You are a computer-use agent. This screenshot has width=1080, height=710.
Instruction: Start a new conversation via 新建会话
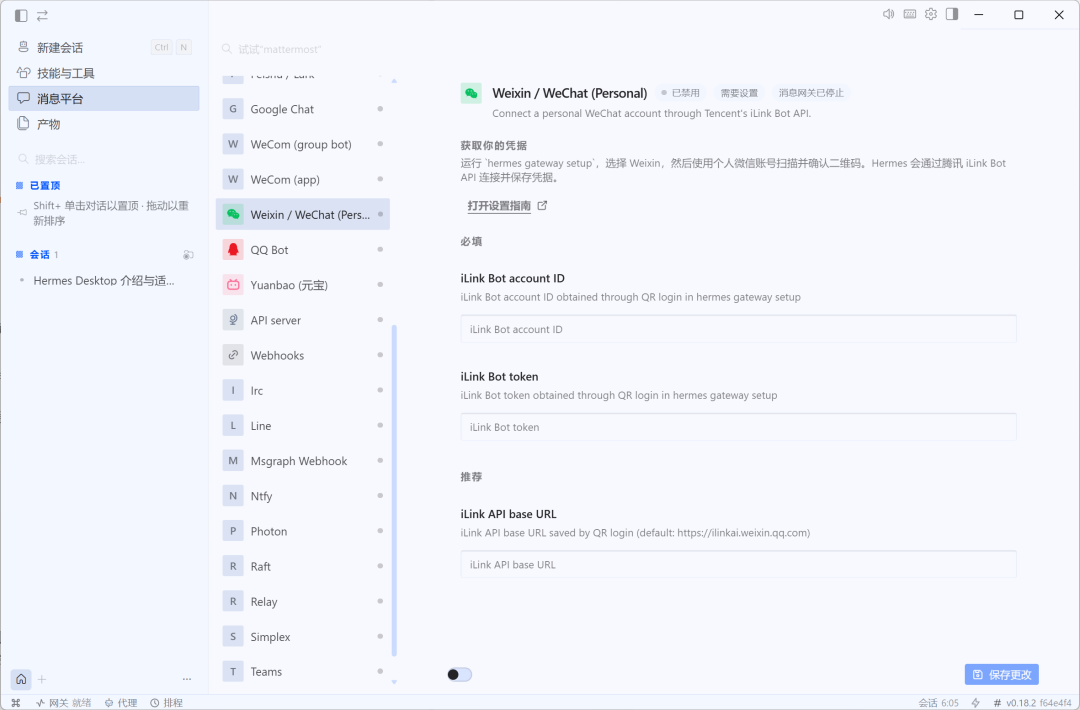click(x=104, y=48)
